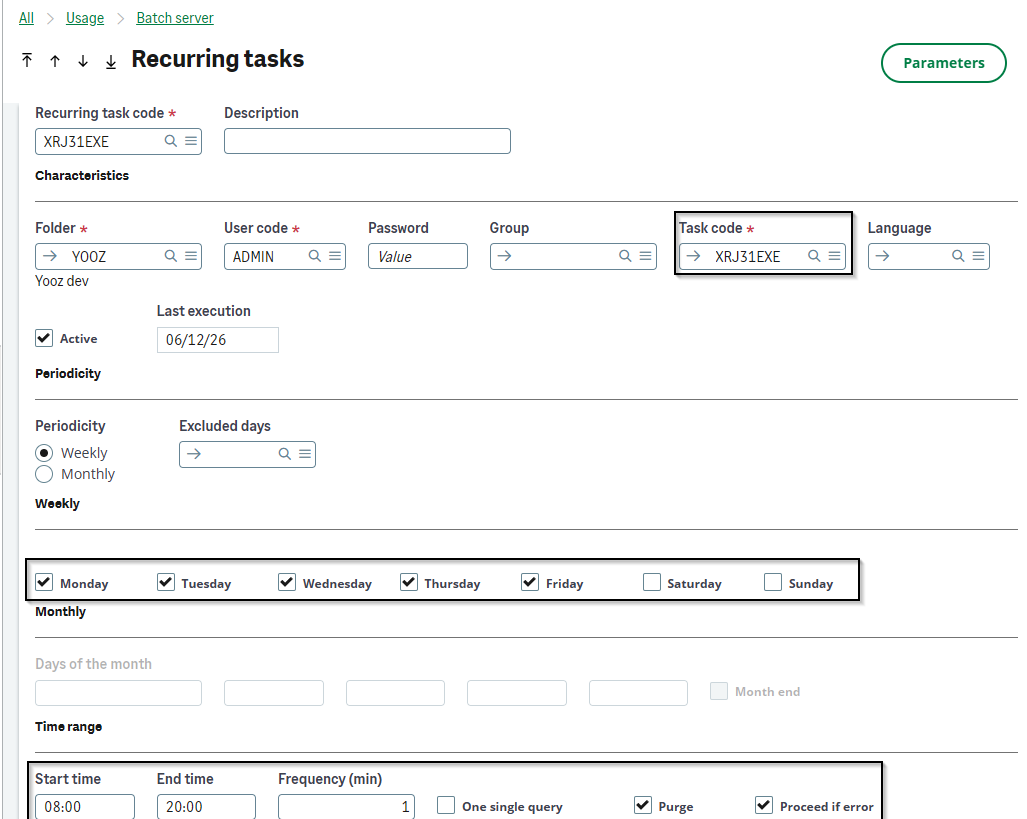The image size is (1027, 819).
Task: Click XRJ31EXE in Recurring task code field
Action: [76, 142]
